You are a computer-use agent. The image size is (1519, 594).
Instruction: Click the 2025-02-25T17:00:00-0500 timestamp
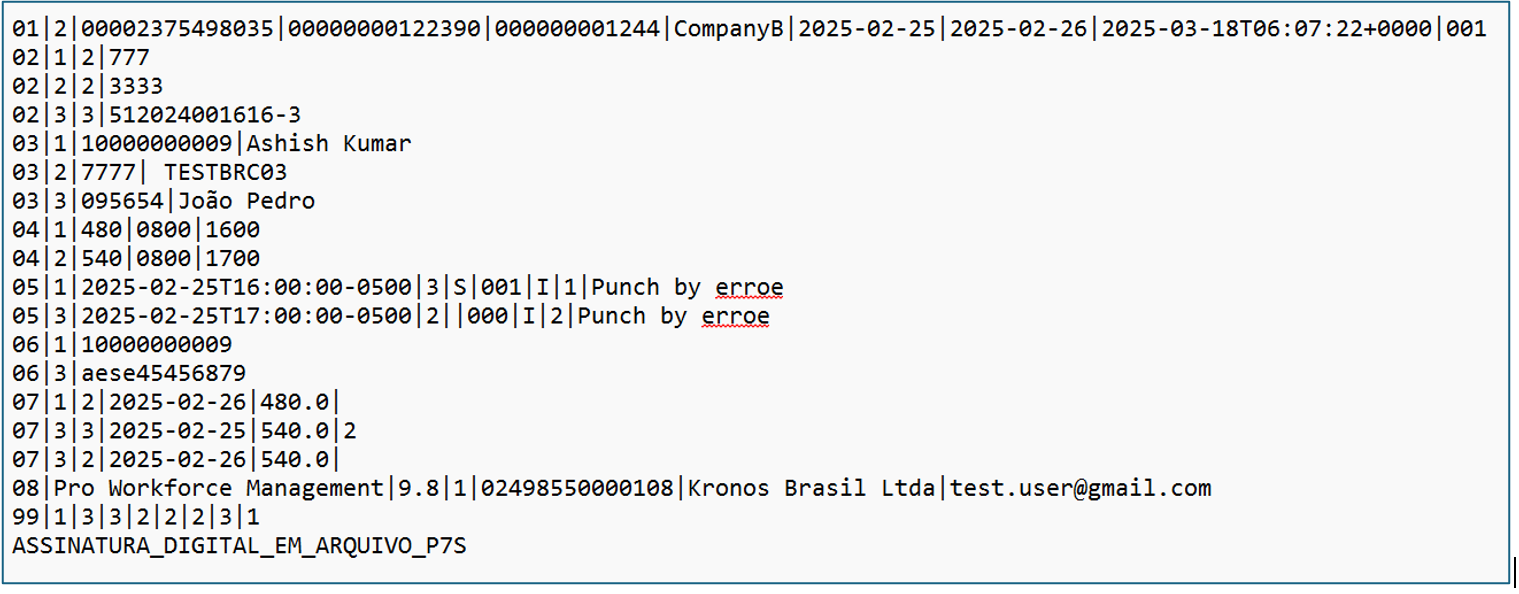point(247,317)
